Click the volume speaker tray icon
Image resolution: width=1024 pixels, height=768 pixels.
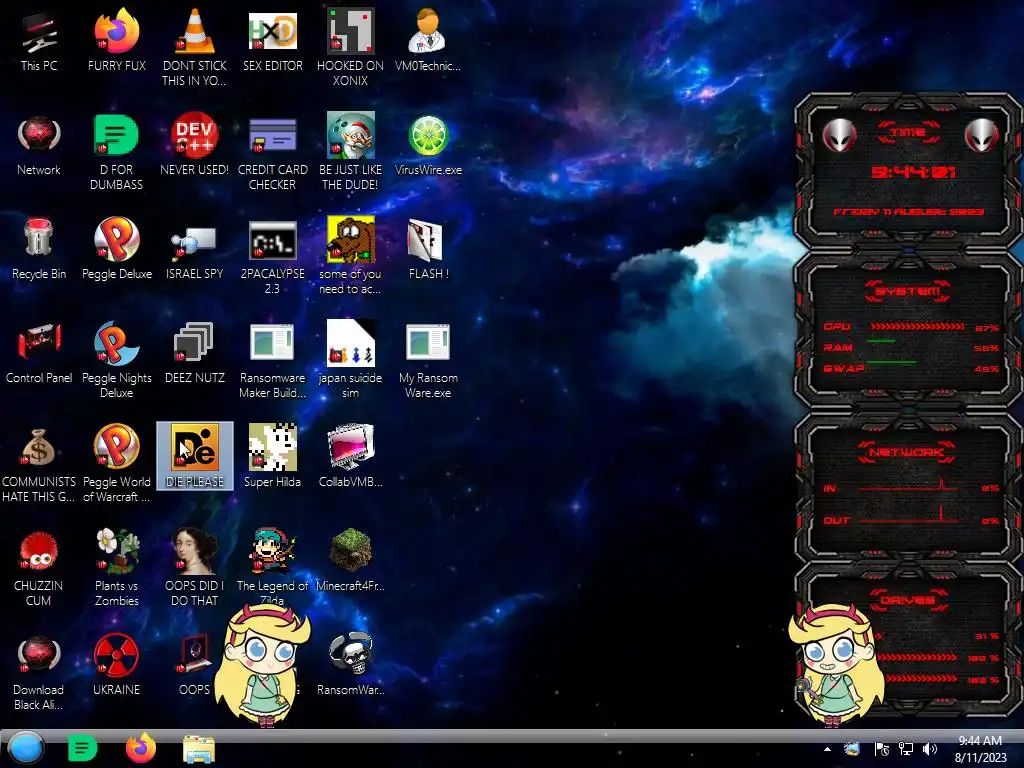click(x=930, y=749)
